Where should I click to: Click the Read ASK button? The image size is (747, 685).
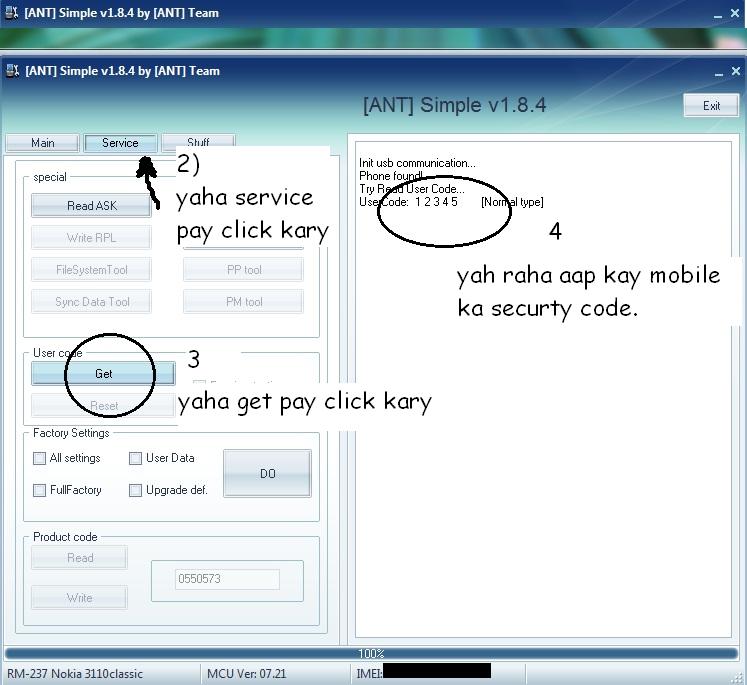[x=91, y=206]
